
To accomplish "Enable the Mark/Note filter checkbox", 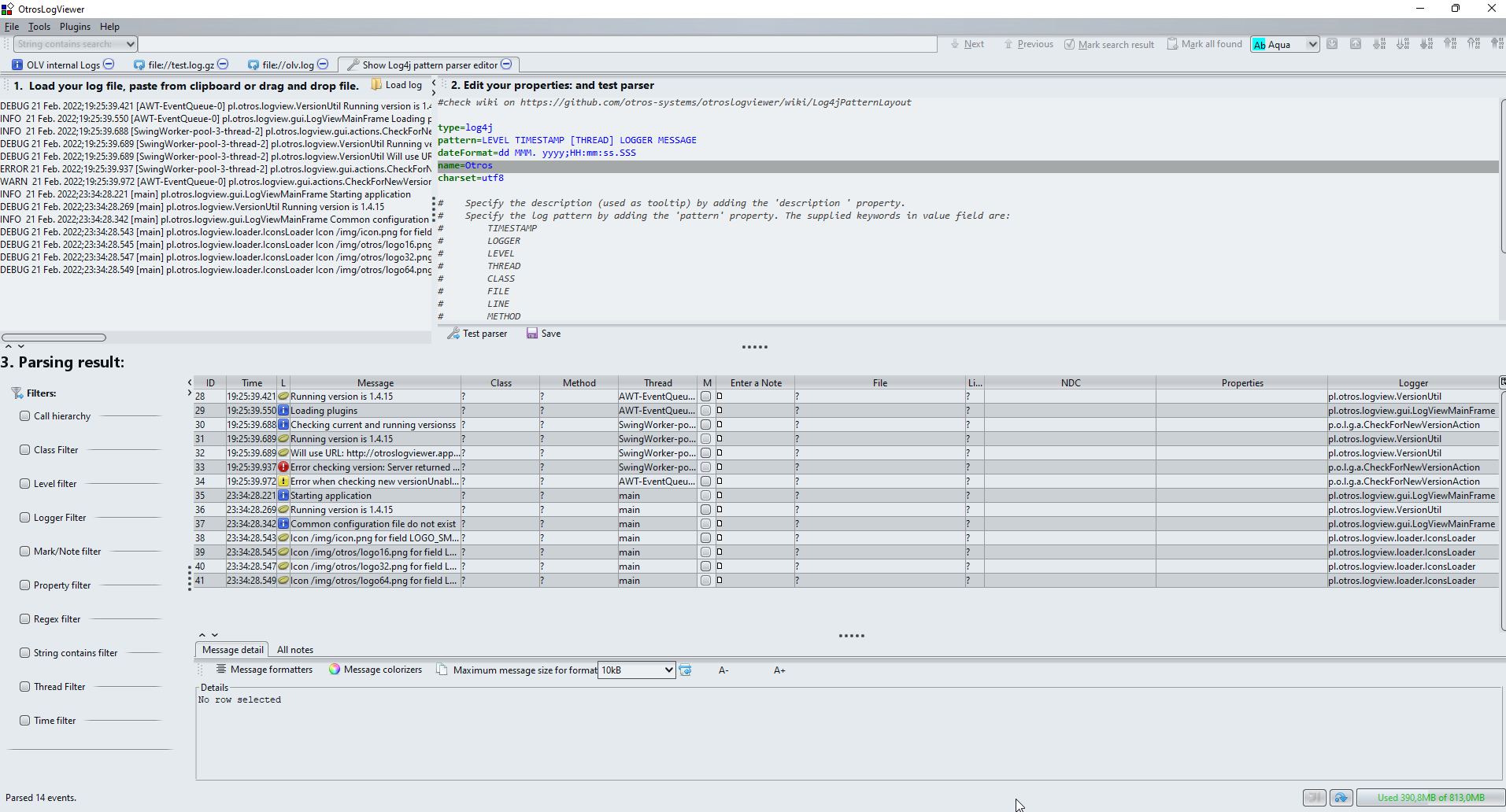I will click(25, 551).
